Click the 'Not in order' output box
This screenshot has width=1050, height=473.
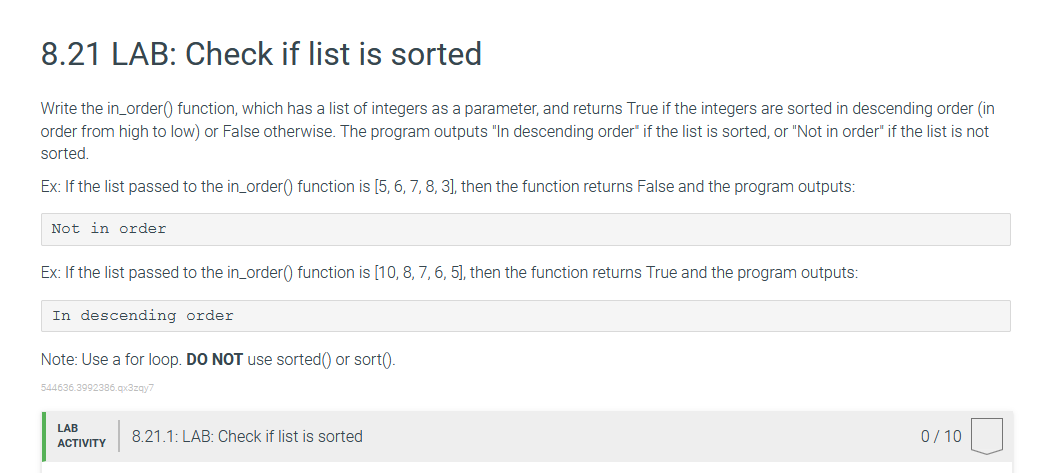[x=526, y=229]
